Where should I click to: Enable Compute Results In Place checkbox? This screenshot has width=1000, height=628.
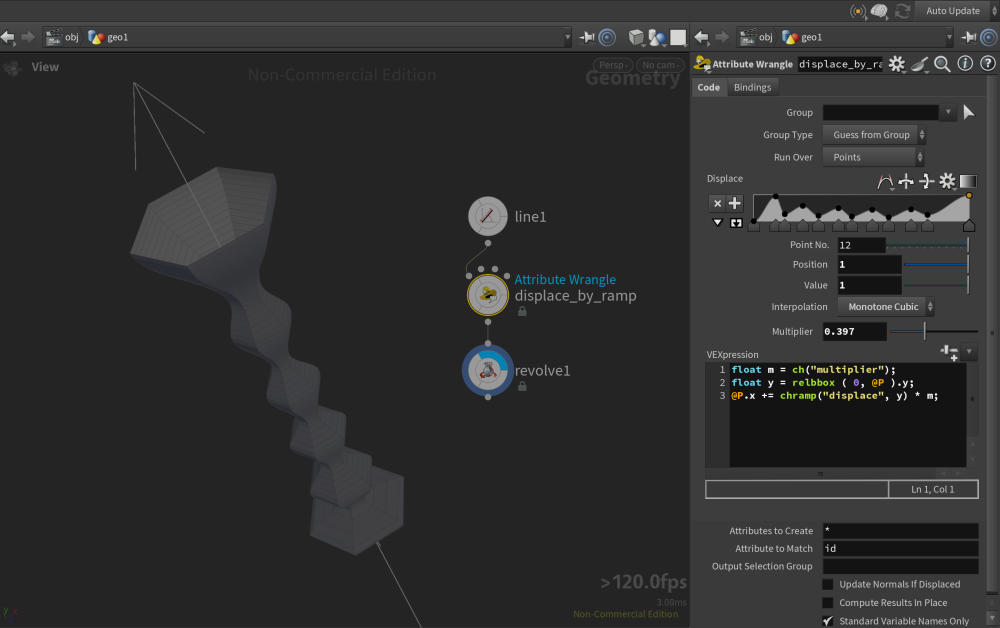[828, 603]
